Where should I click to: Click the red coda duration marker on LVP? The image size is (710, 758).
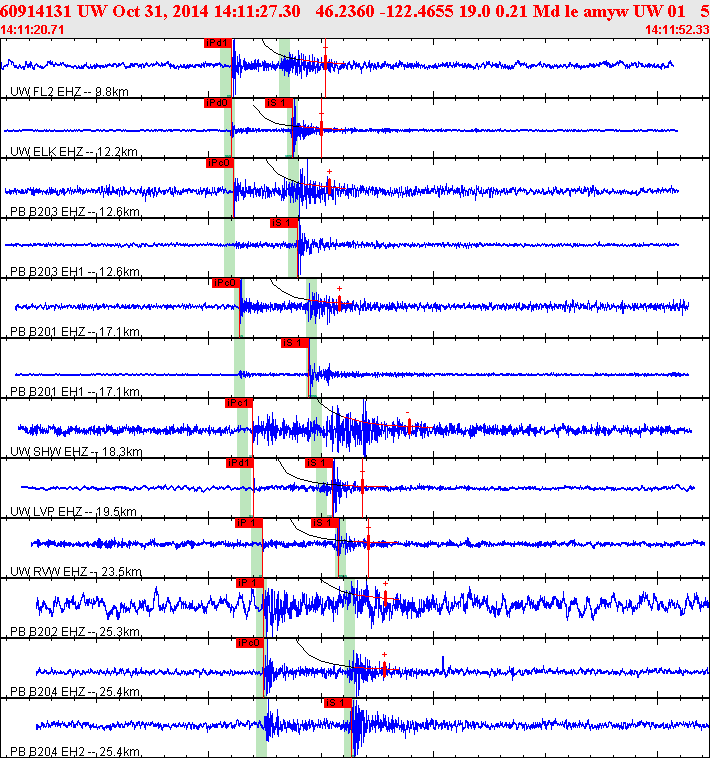click(x=362, y=486)
